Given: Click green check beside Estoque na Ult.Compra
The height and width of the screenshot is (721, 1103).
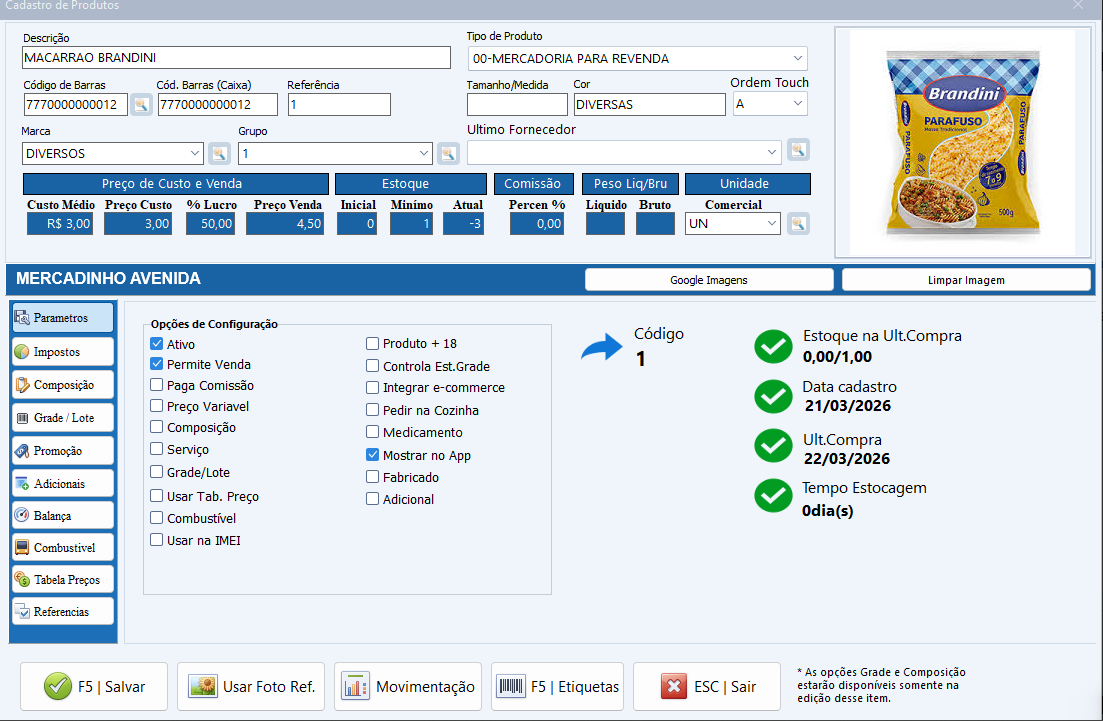Looking at the screenshot, I should (773, 347).
